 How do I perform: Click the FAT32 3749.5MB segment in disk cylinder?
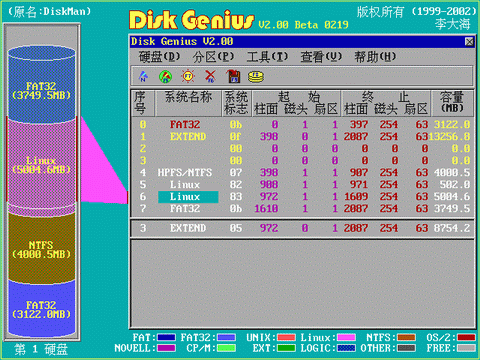41,86
